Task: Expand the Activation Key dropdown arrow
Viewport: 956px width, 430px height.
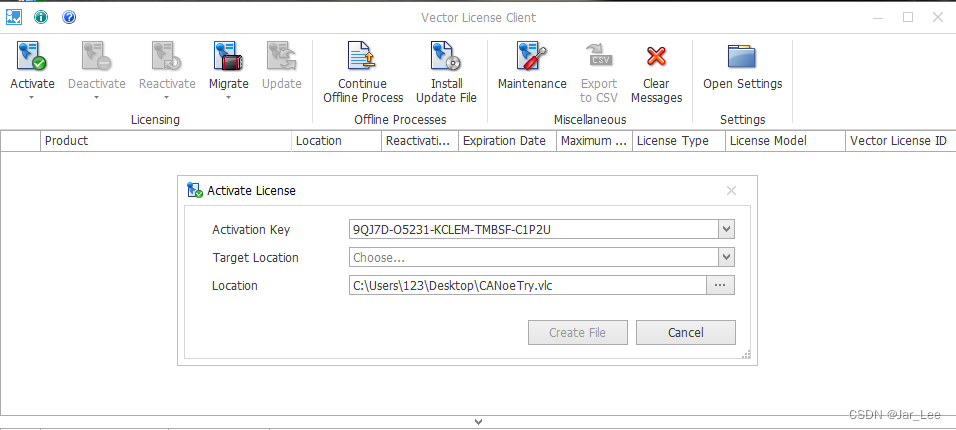Action: (x=726, y=230)
